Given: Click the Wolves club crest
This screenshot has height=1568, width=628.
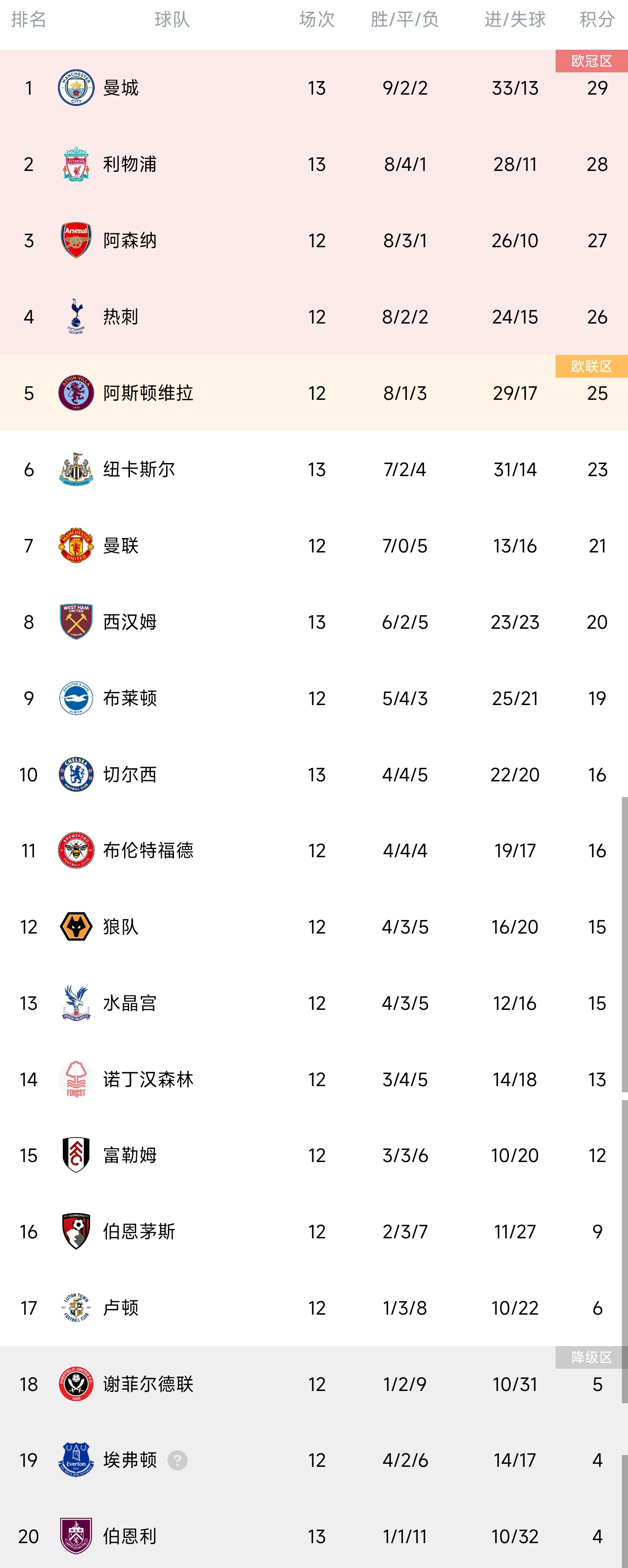Looking at the screenshot, I should click(76, 927).
